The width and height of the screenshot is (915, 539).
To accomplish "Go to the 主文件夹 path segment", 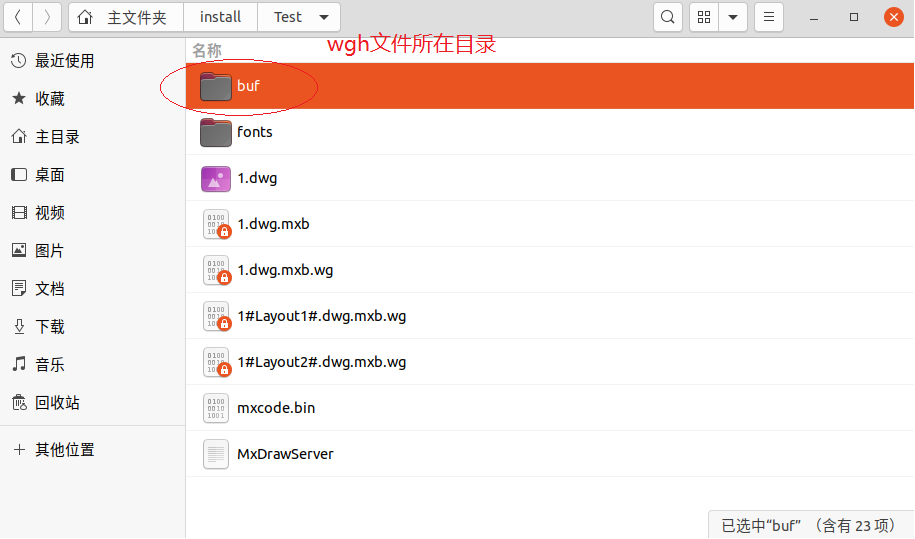I will coord(137,18).
